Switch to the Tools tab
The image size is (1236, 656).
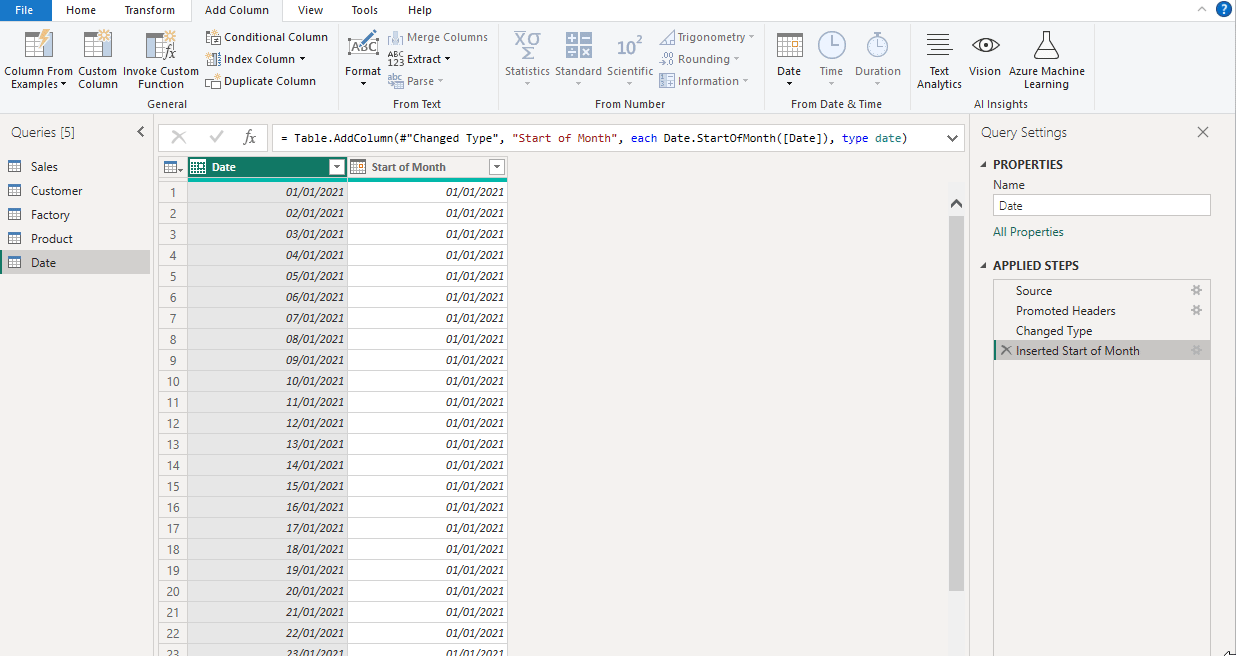[365, 10]
